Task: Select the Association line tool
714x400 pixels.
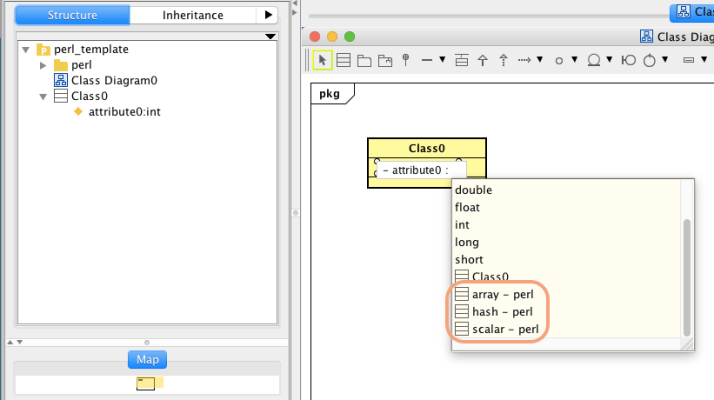Action: pos(427,60)
